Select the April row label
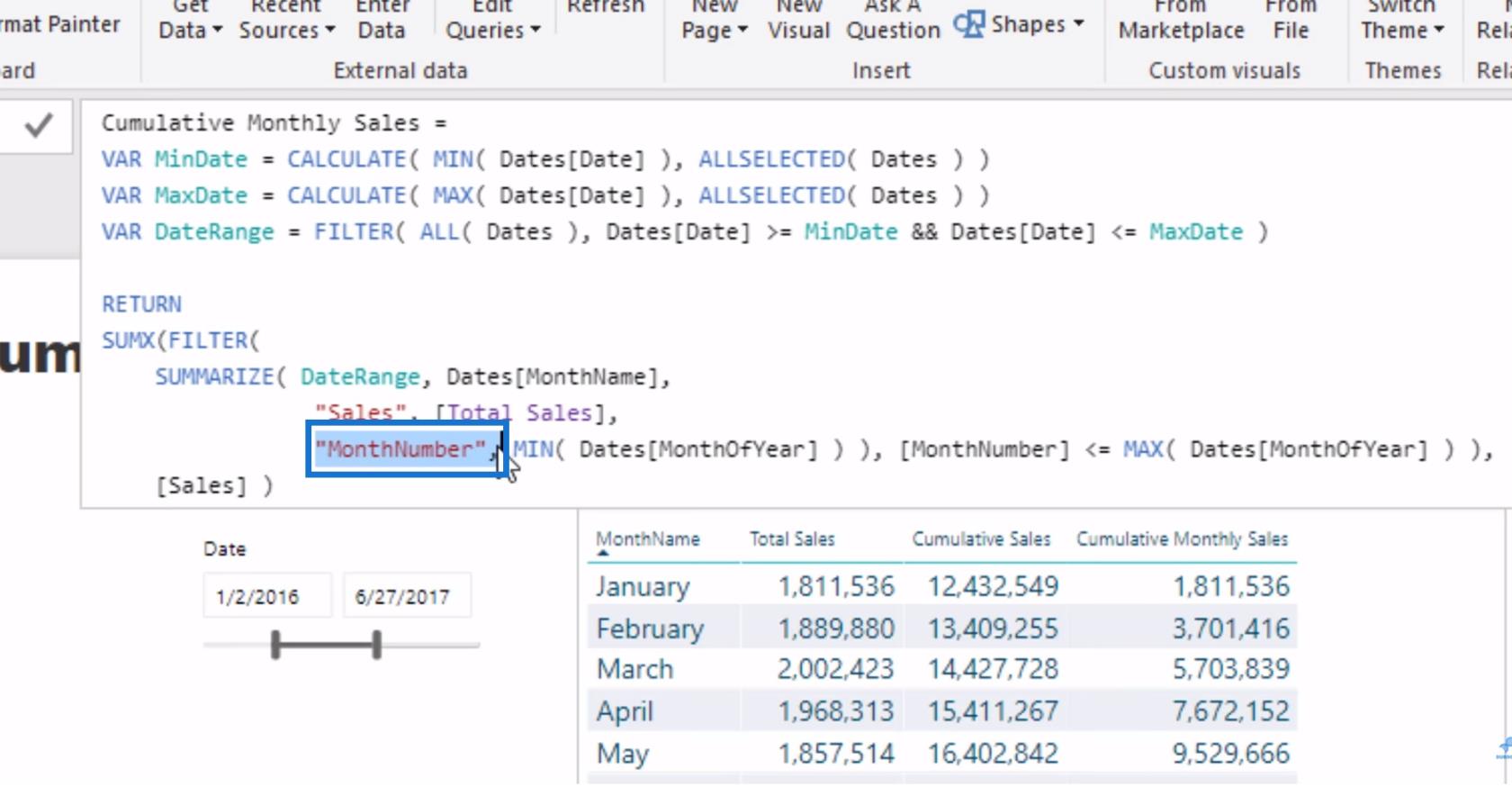Screen dimensions: 1512x787 625,711
